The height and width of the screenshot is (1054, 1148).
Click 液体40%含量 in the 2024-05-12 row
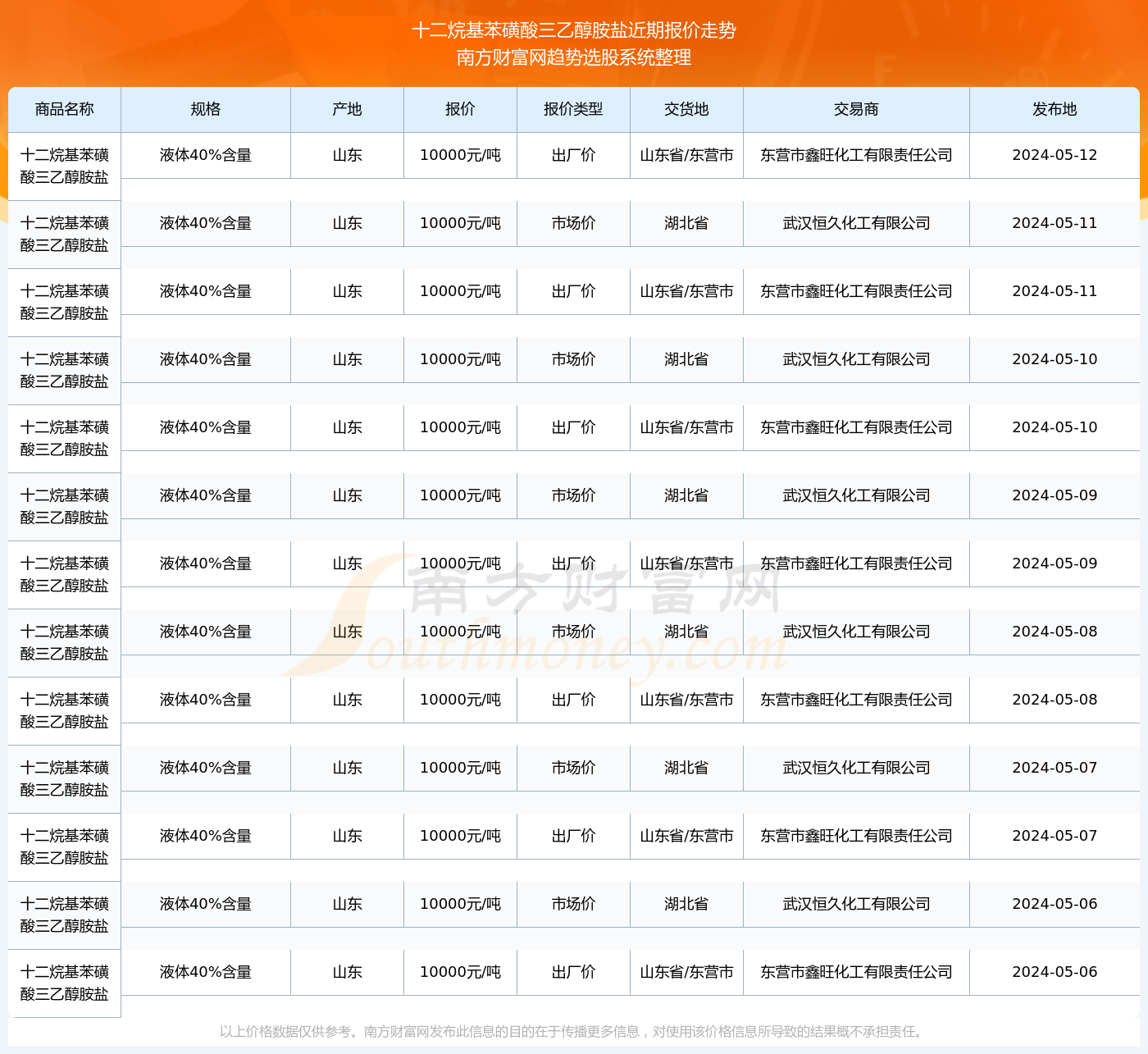tap(206, 155)
